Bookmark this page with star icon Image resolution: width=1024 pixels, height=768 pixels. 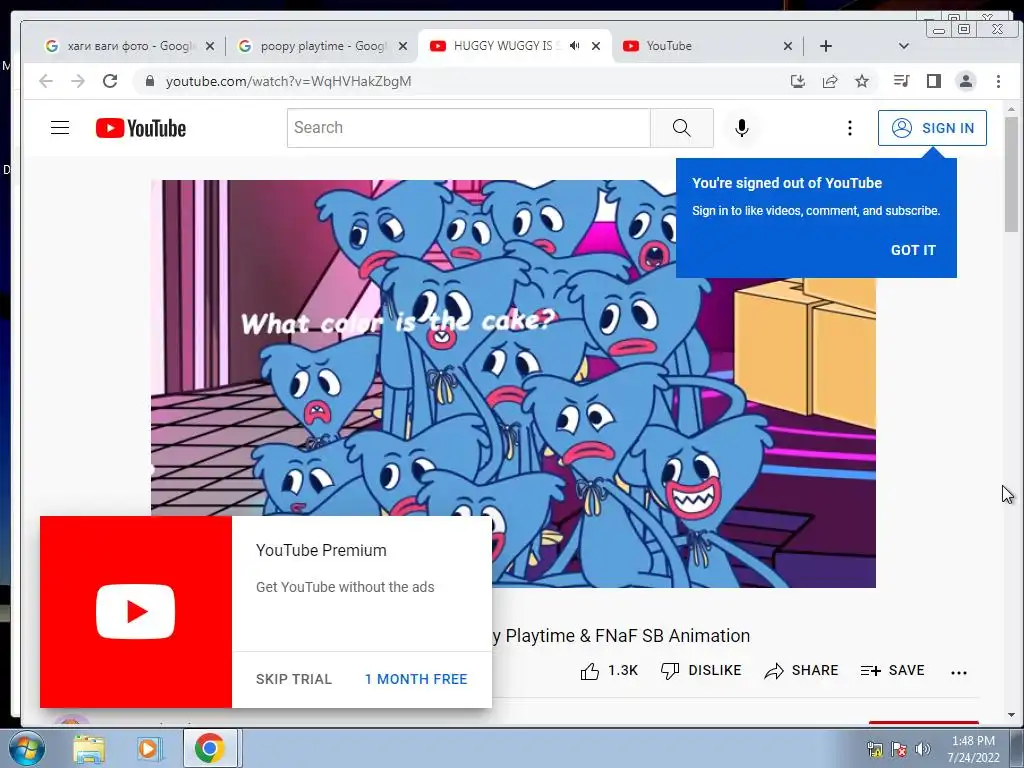862,81
